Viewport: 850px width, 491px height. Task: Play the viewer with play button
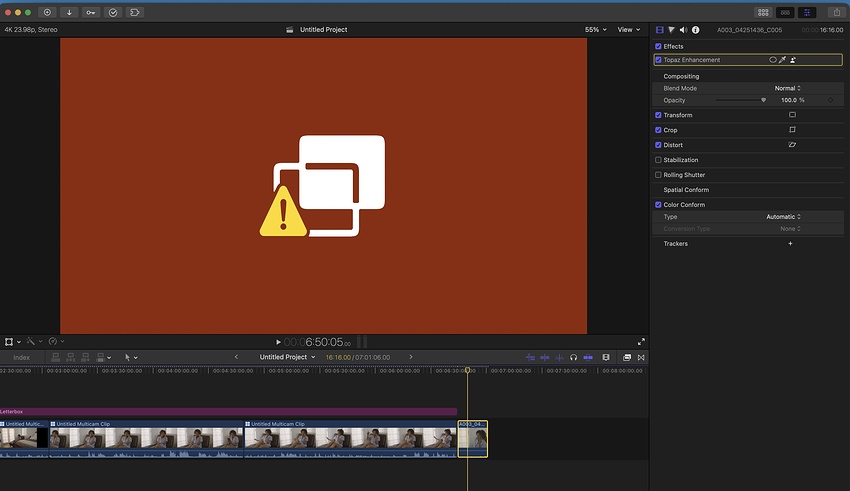(x=278, y=342)
